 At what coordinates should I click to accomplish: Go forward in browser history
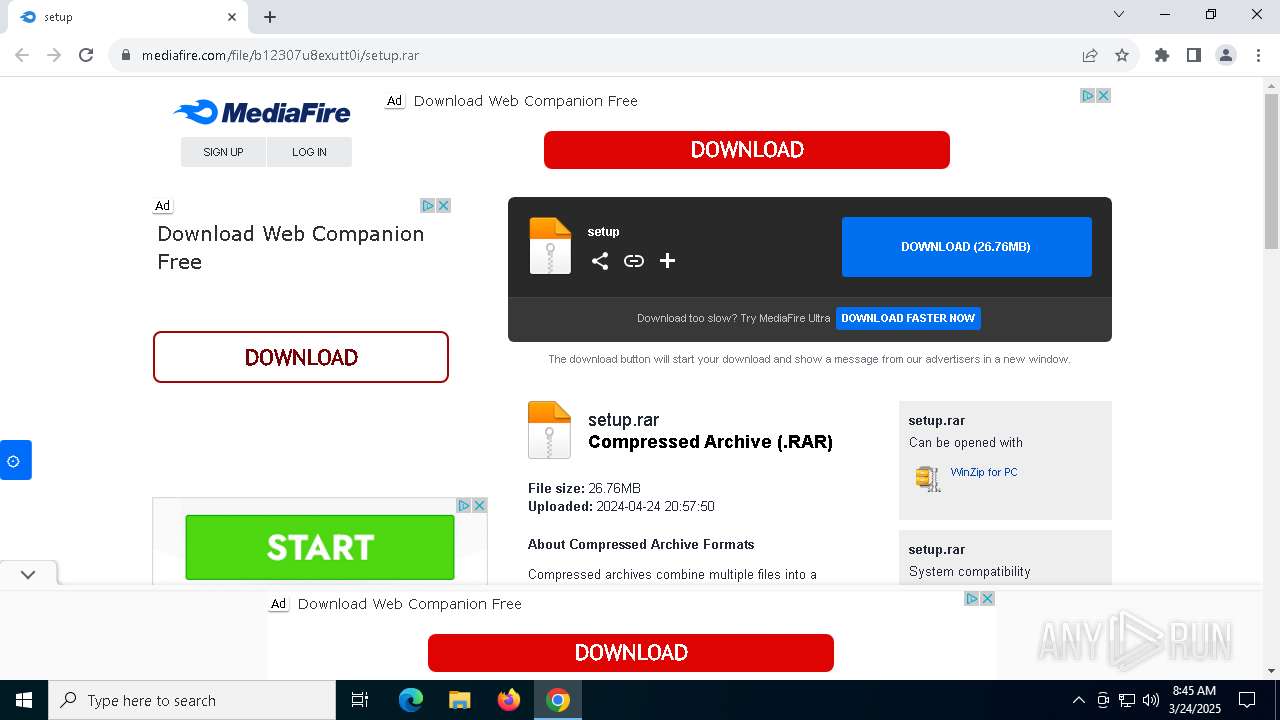54,55
